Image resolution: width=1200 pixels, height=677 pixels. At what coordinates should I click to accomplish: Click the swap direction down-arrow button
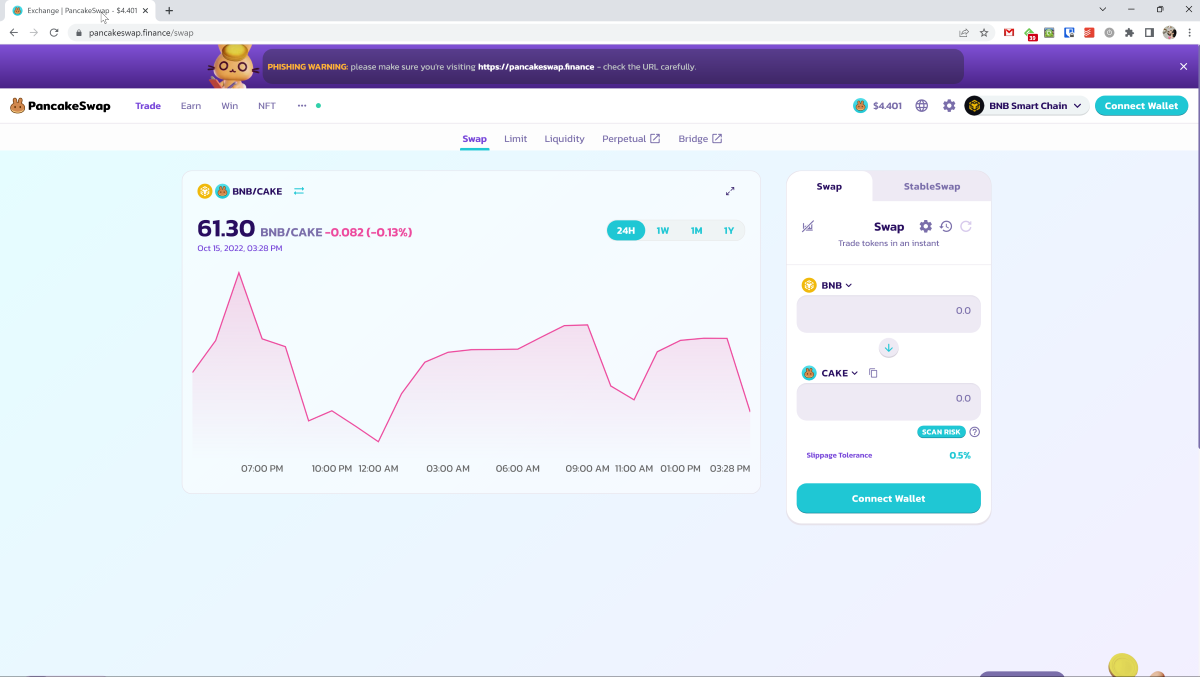(889, 348)
